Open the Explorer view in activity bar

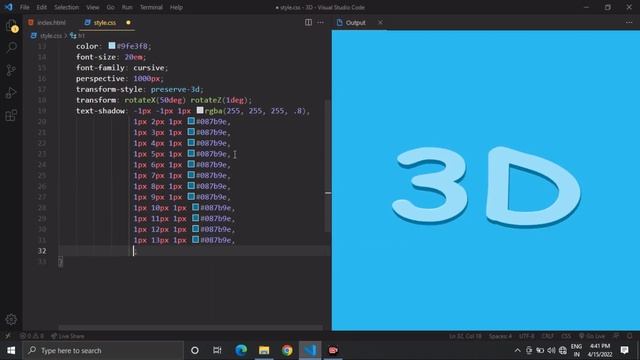(x=11, y=27)
